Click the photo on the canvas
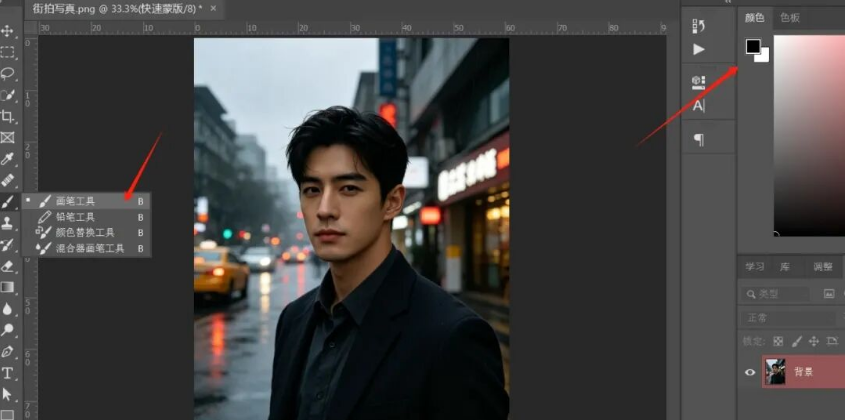The width and height of the screenshot is (845, 420). click(351, 229)
